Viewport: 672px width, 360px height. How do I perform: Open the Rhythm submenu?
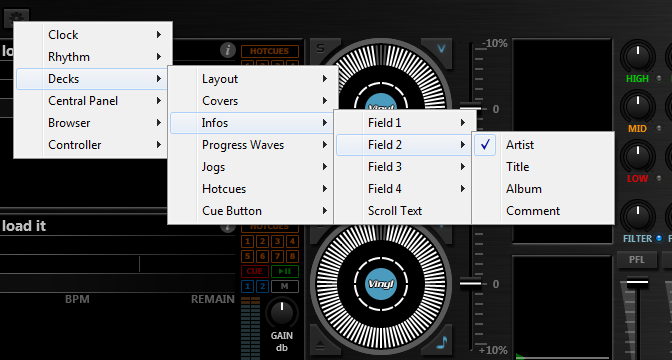tap(93, 57)
